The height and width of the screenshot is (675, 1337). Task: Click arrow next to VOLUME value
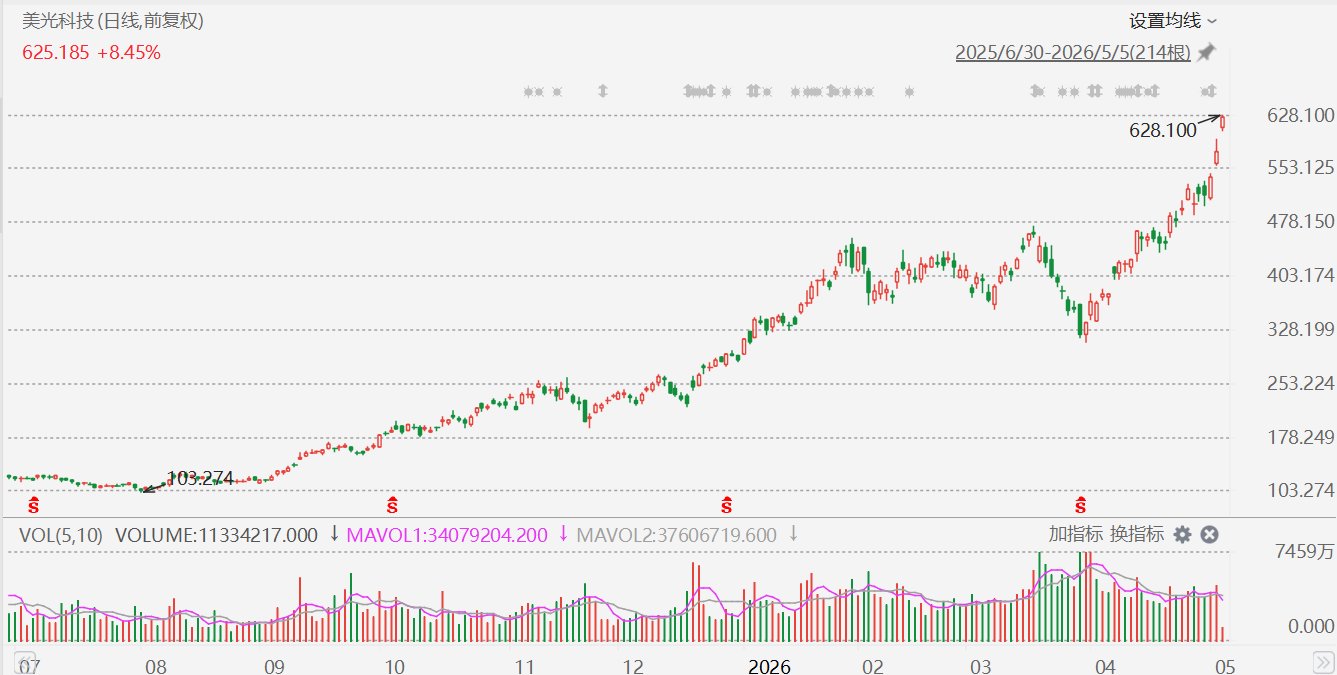334,534
